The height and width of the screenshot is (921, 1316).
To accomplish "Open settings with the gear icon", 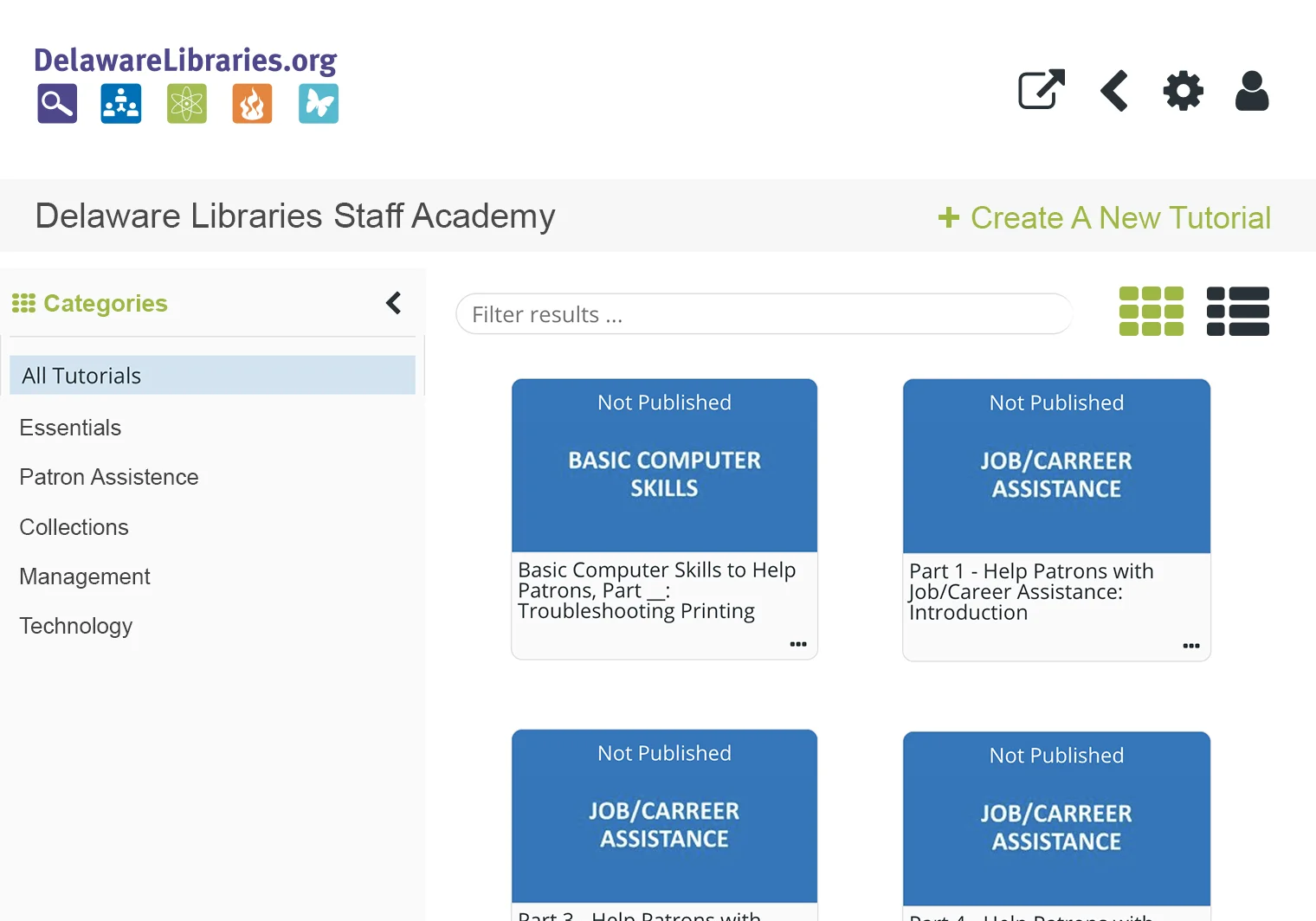I will [x=1183, y=90].
